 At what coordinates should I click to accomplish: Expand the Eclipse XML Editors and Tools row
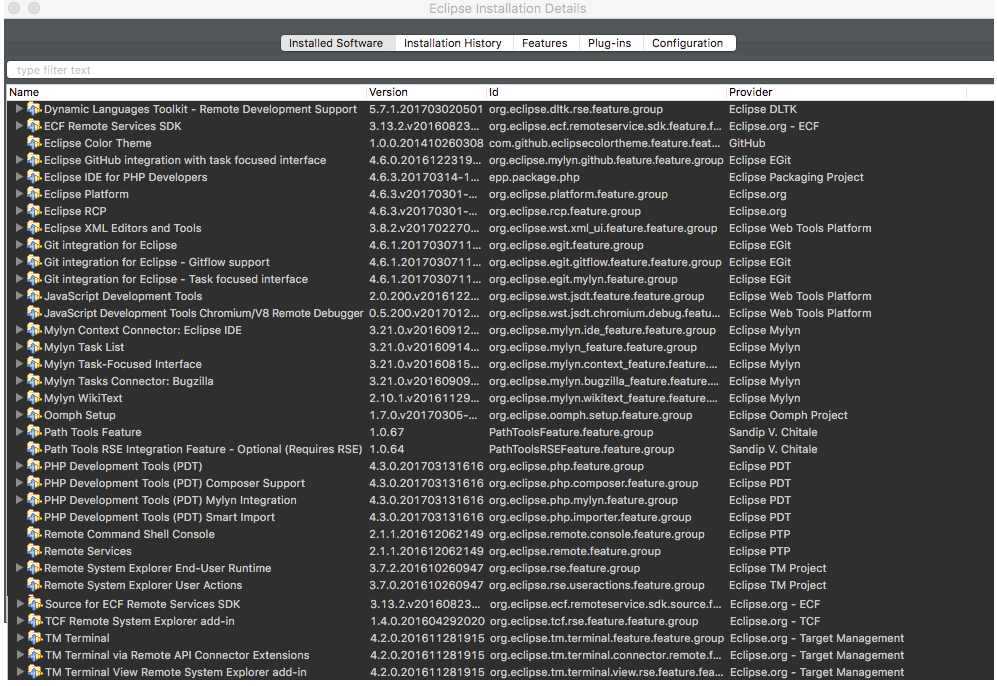tap(19, 228)
